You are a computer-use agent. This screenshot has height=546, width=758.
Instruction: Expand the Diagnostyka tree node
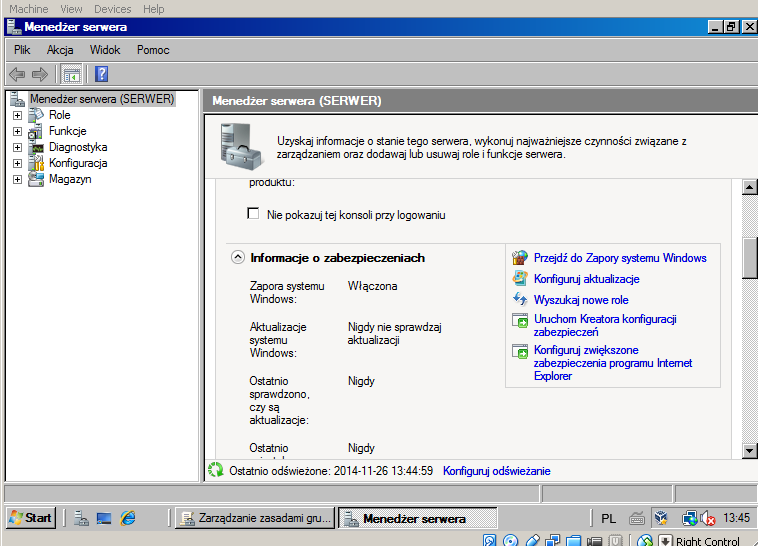pos(17,148)
